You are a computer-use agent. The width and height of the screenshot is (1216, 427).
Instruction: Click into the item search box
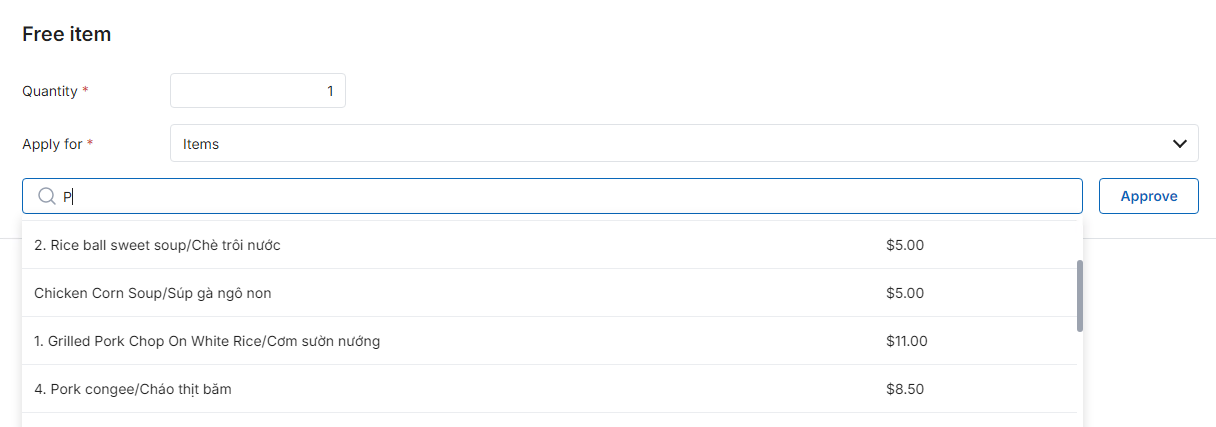552,196
